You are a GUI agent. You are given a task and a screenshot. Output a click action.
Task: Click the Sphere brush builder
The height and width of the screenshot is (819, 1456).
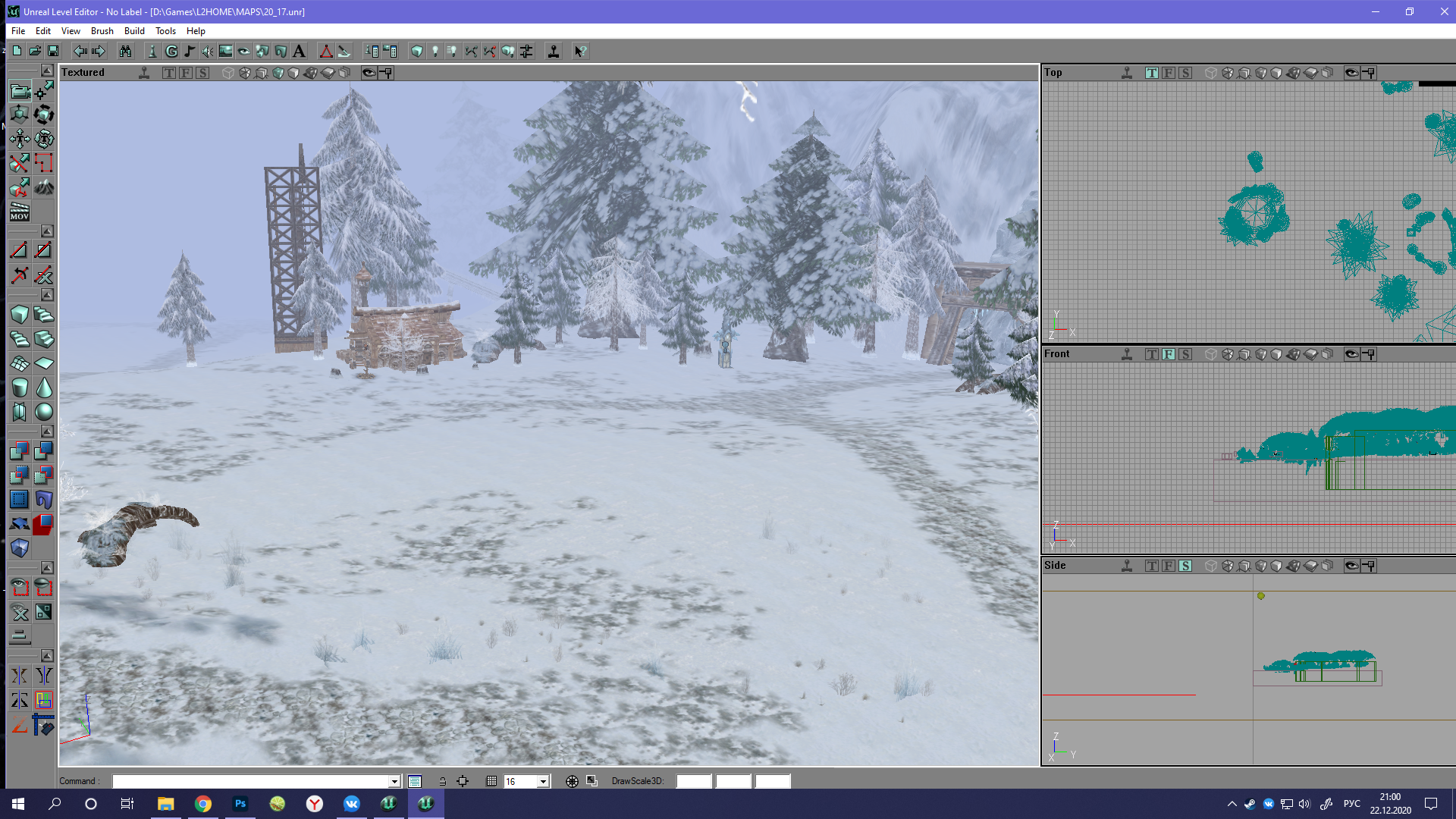pyautogui.click(x=44, y=412)
